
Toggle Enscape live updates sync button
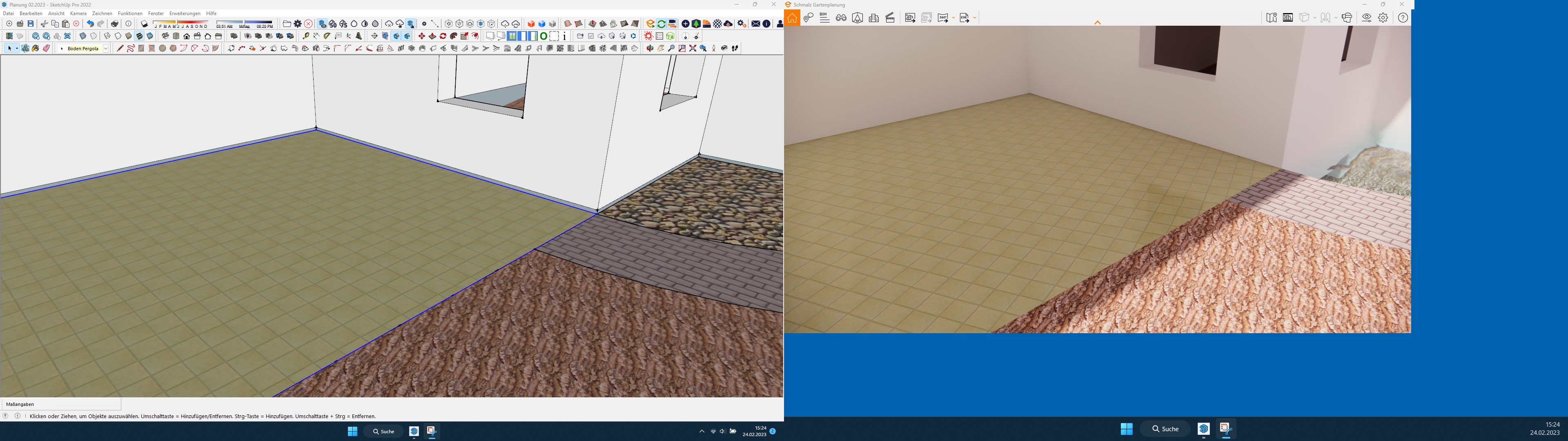[661, 24]
